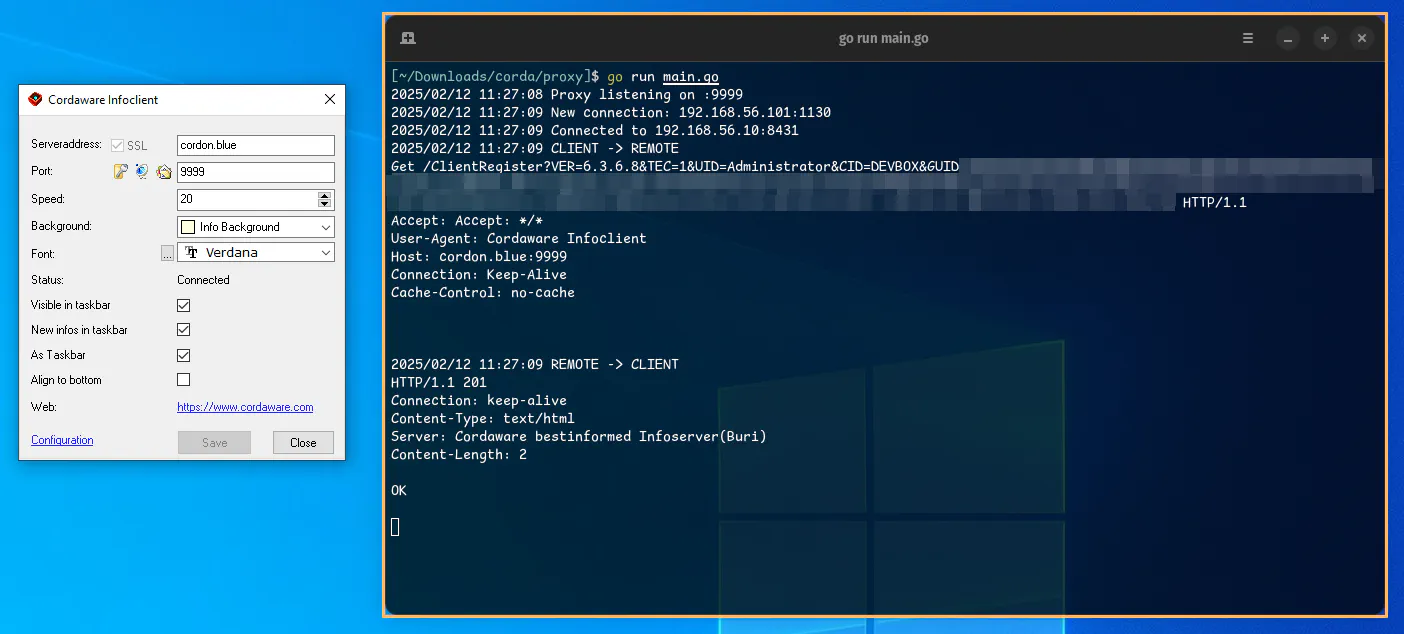Open the Verdana font dropdown
Viewport: 1404px width, 634px height.
tap(326, 253)
